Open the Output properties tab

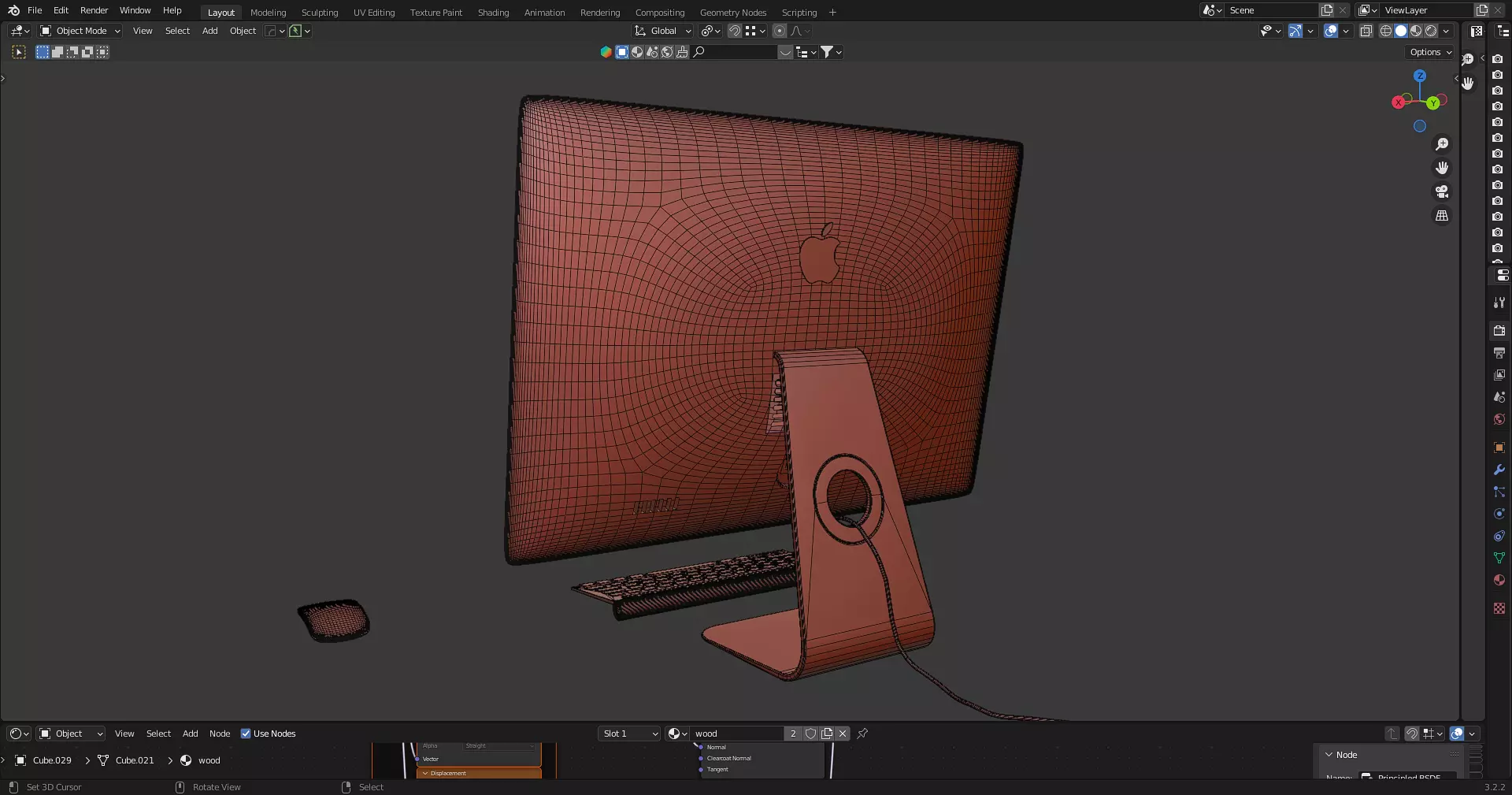pyautogui.click(x=1499, y=353)
